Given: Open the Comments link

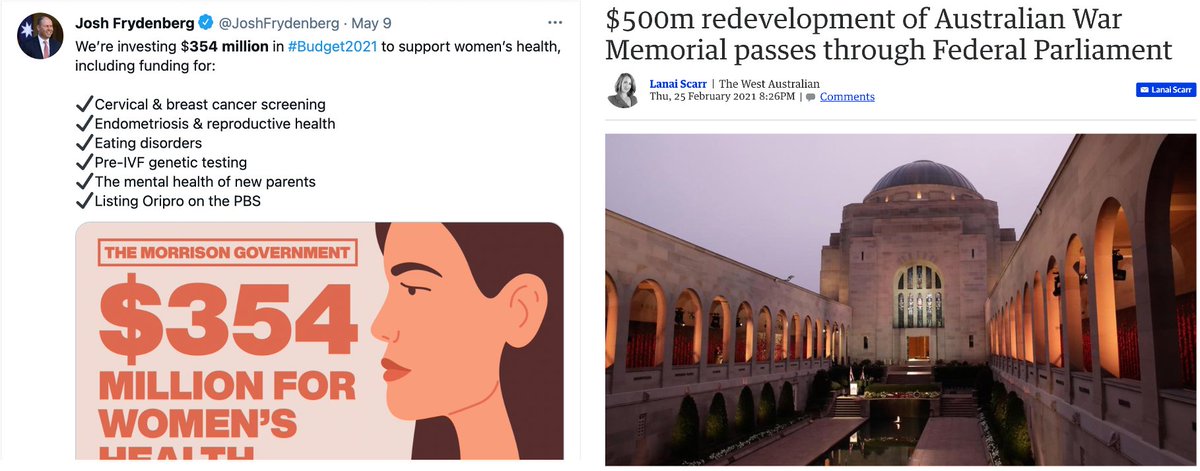Looking at the screenshot, I should [847, 97].
